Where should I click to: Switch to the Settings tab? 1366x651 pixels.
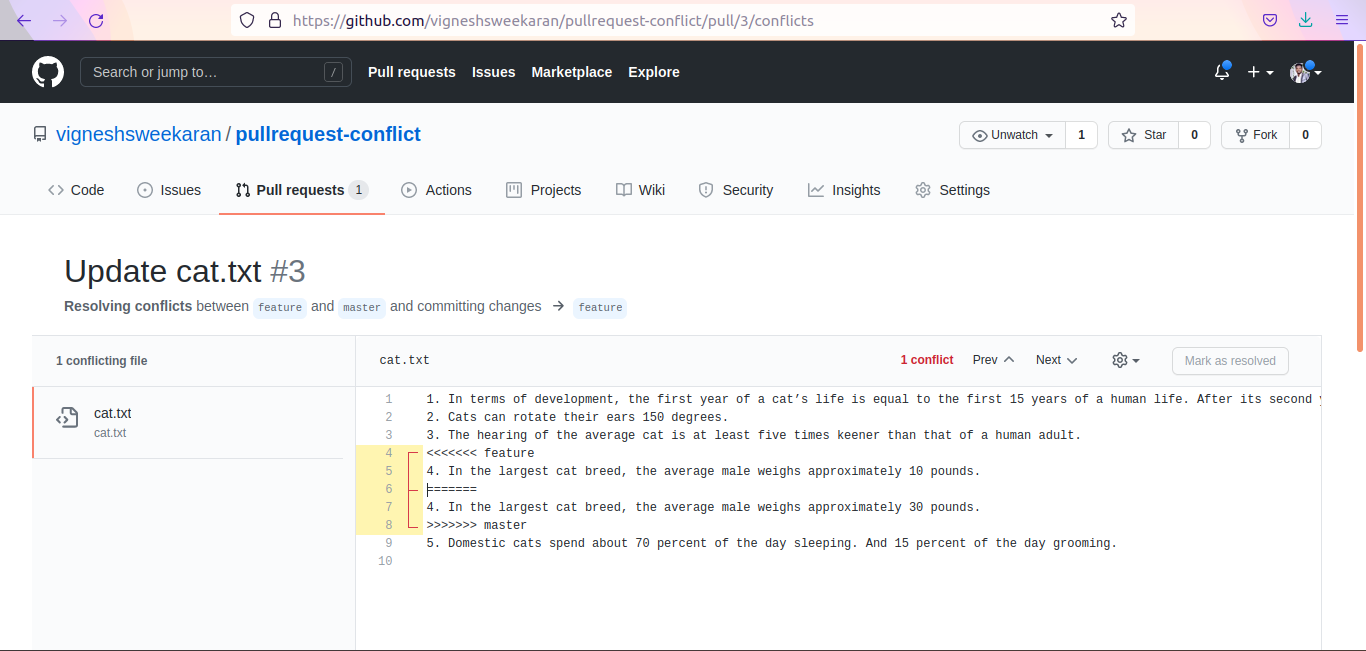tap(952, 190)
